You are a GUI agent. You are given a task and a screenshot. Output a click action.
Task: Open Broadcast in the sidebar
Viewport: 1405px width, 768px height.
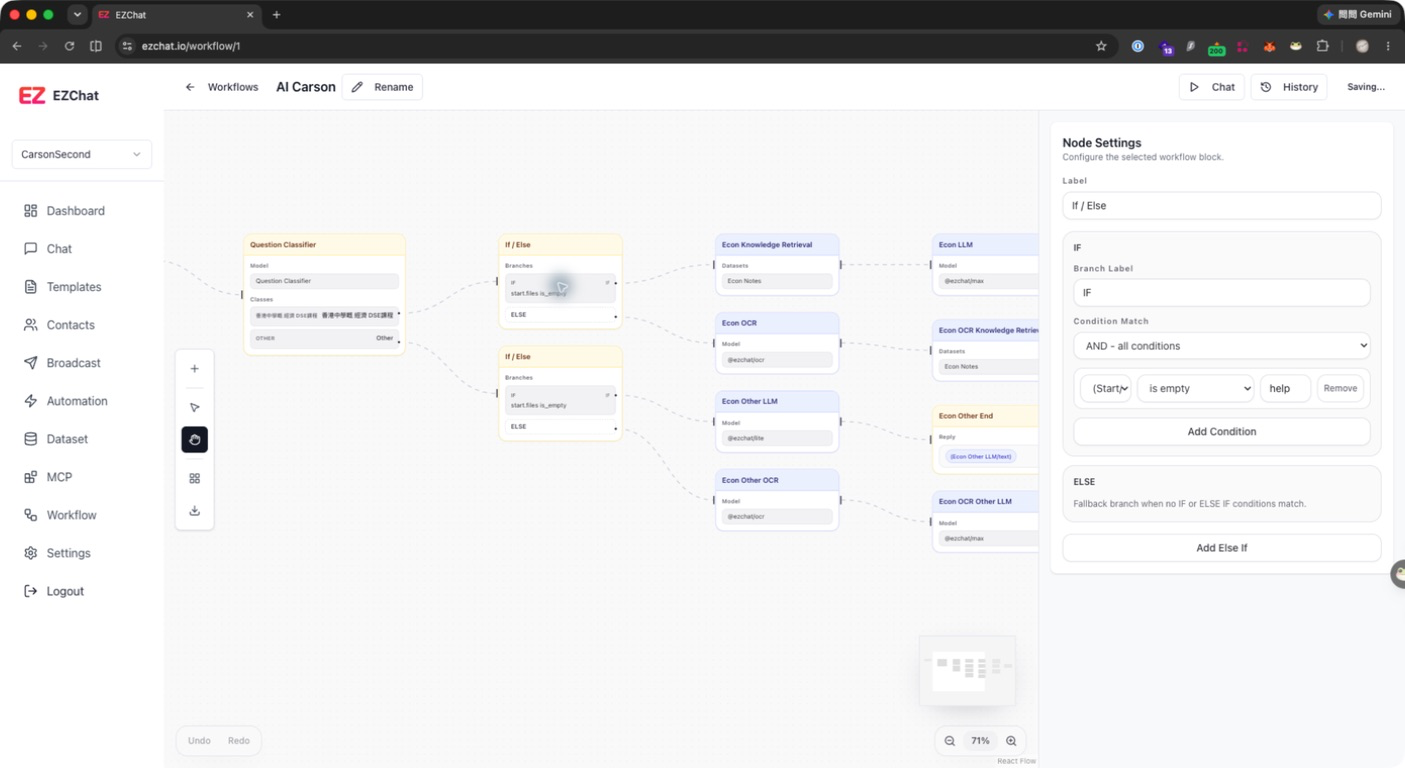tap(73, 363)
